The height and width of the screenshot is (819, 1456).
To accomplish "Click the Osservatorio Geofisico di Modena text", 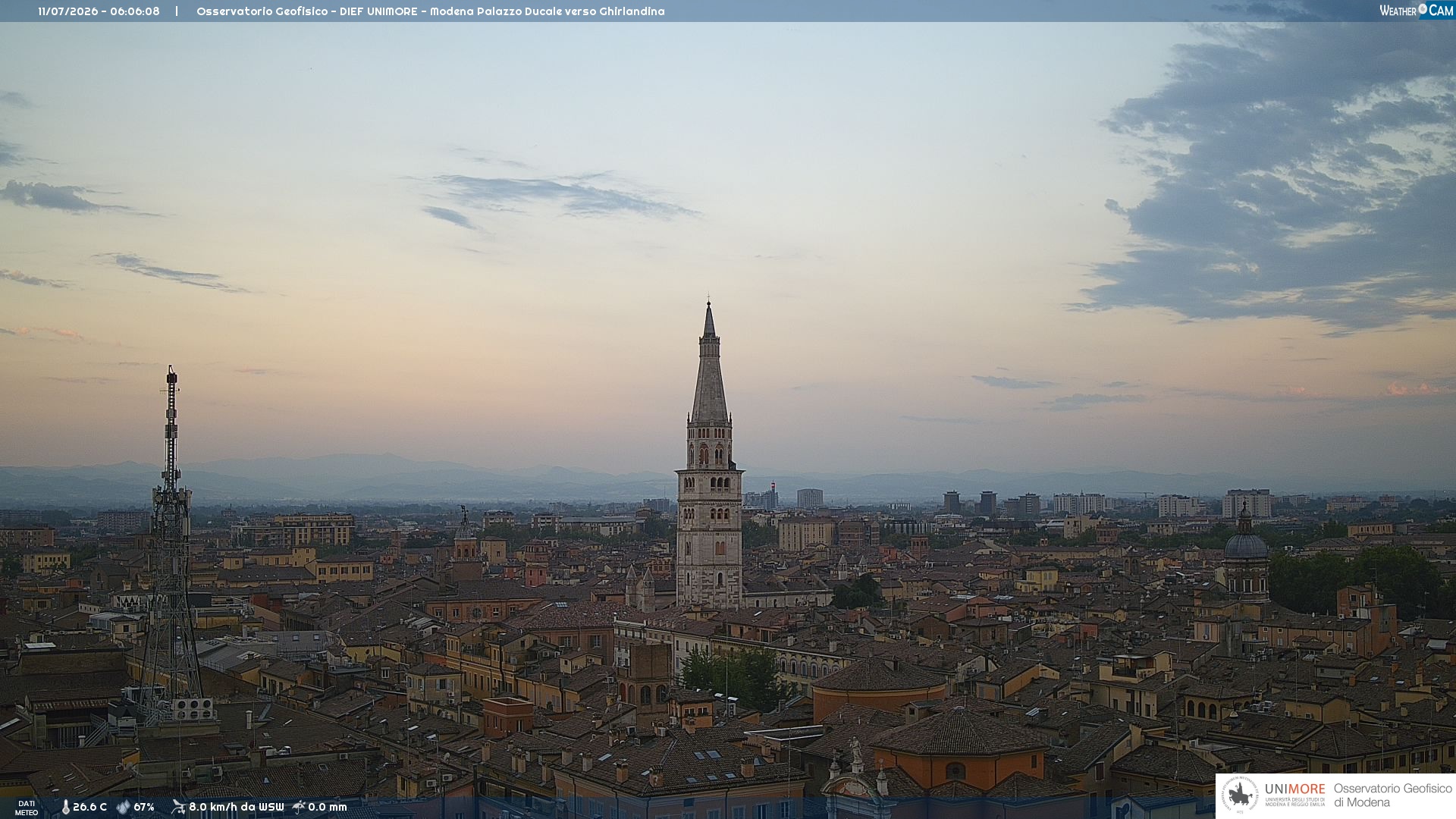I will point(1393,795).
